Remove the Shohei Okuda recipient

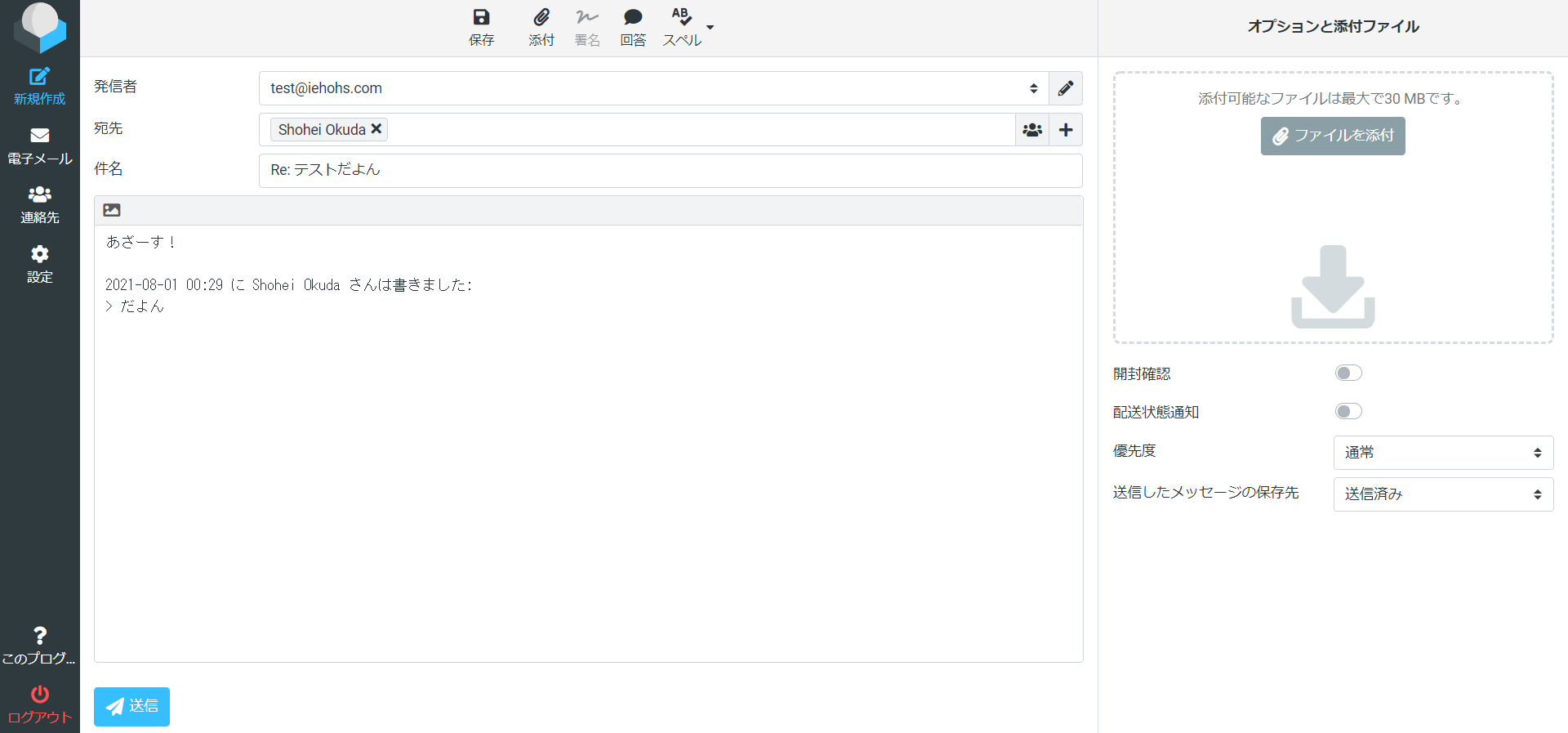pos(376,129)
